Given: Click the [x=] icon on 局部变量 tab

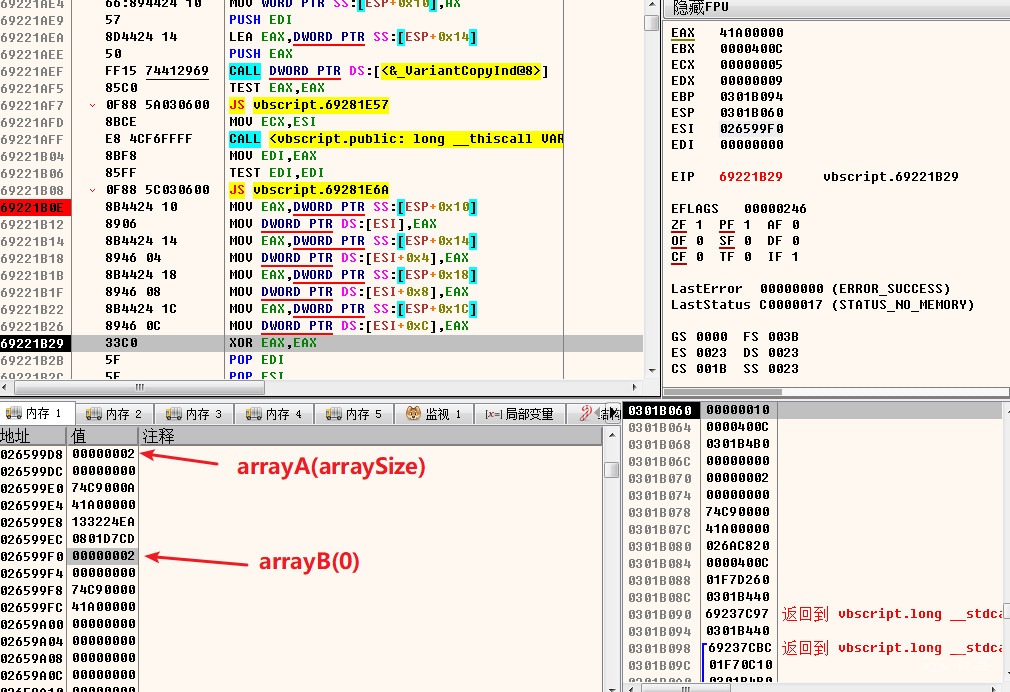Looking at the screenshot, I should pos(493,414).
